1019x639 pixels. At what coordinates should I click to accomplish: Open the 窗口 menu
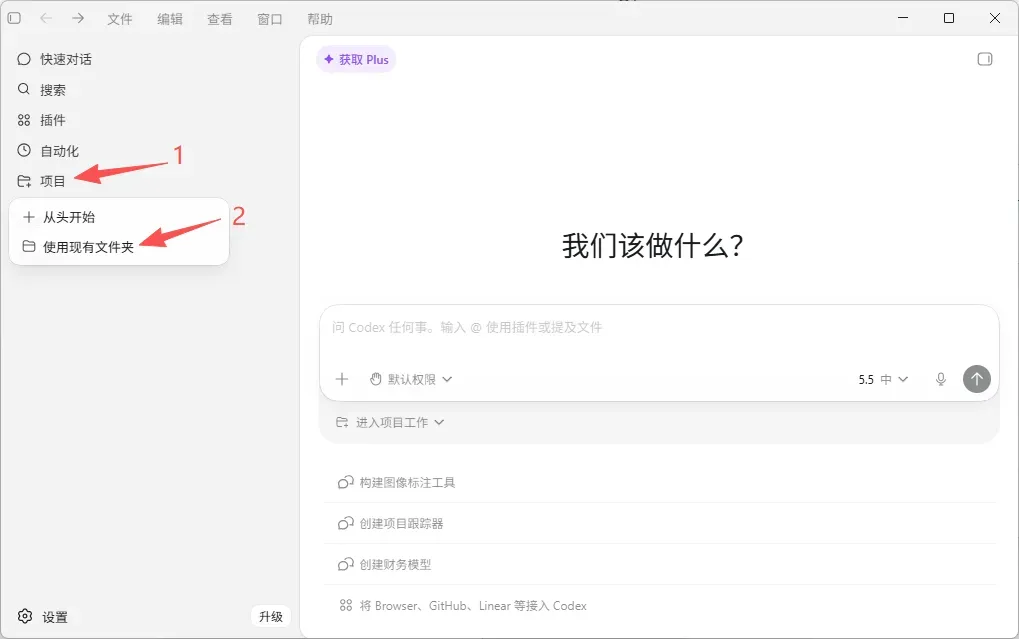click(270, 20)
